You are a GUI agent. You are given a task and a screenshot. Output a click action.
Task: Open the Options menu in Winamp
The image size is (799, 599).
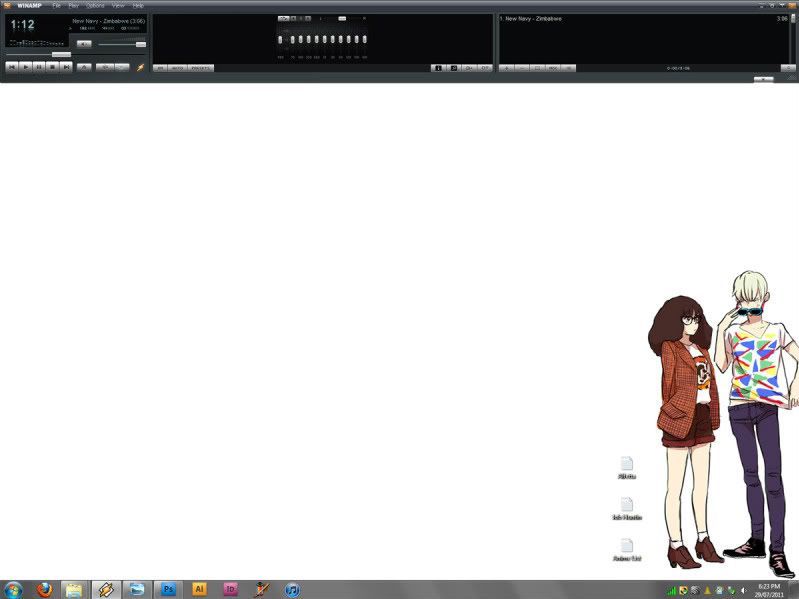tap(95, 6)
